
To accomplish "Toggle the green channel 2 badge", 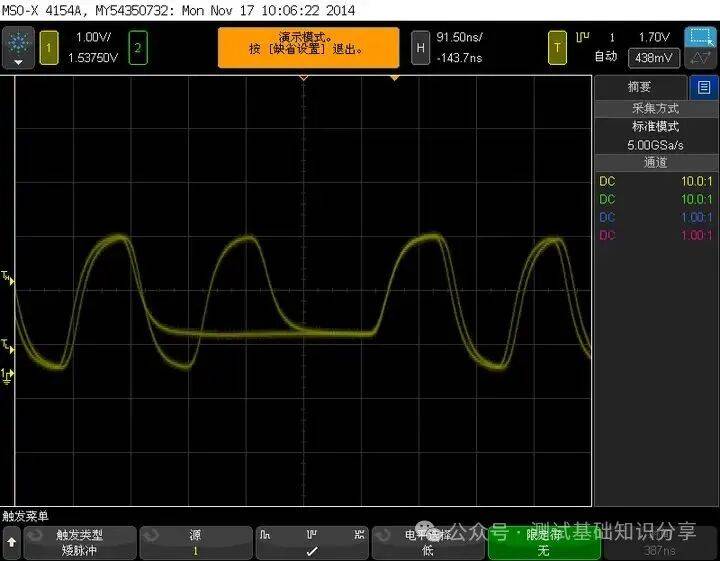I will pyautogui.click(x=138, y=46).
